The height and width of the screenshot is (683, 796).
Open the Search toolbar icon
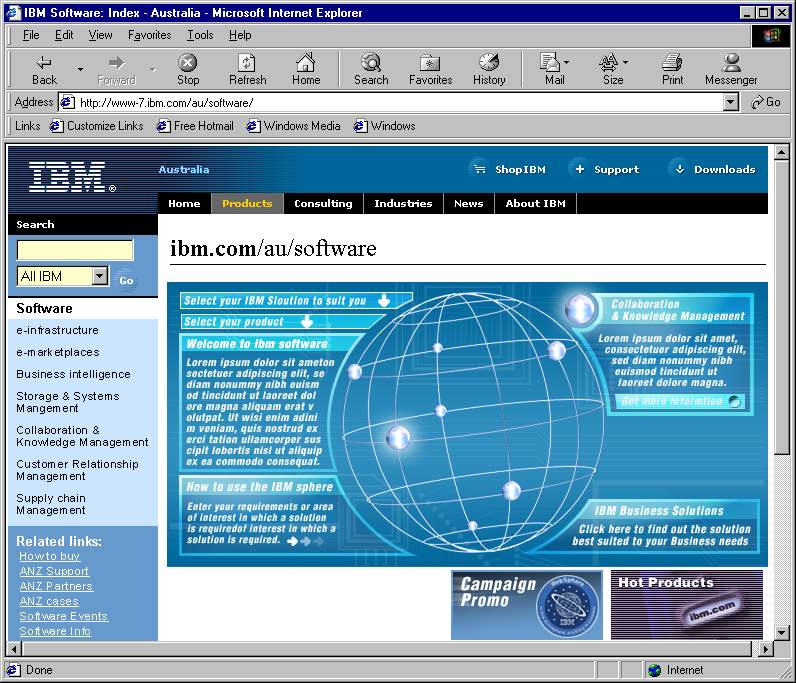(371, 63)
